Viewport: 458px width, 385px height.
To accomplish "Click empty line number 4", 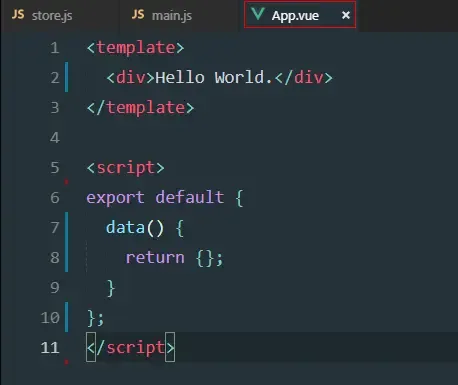I will (55, 138).
